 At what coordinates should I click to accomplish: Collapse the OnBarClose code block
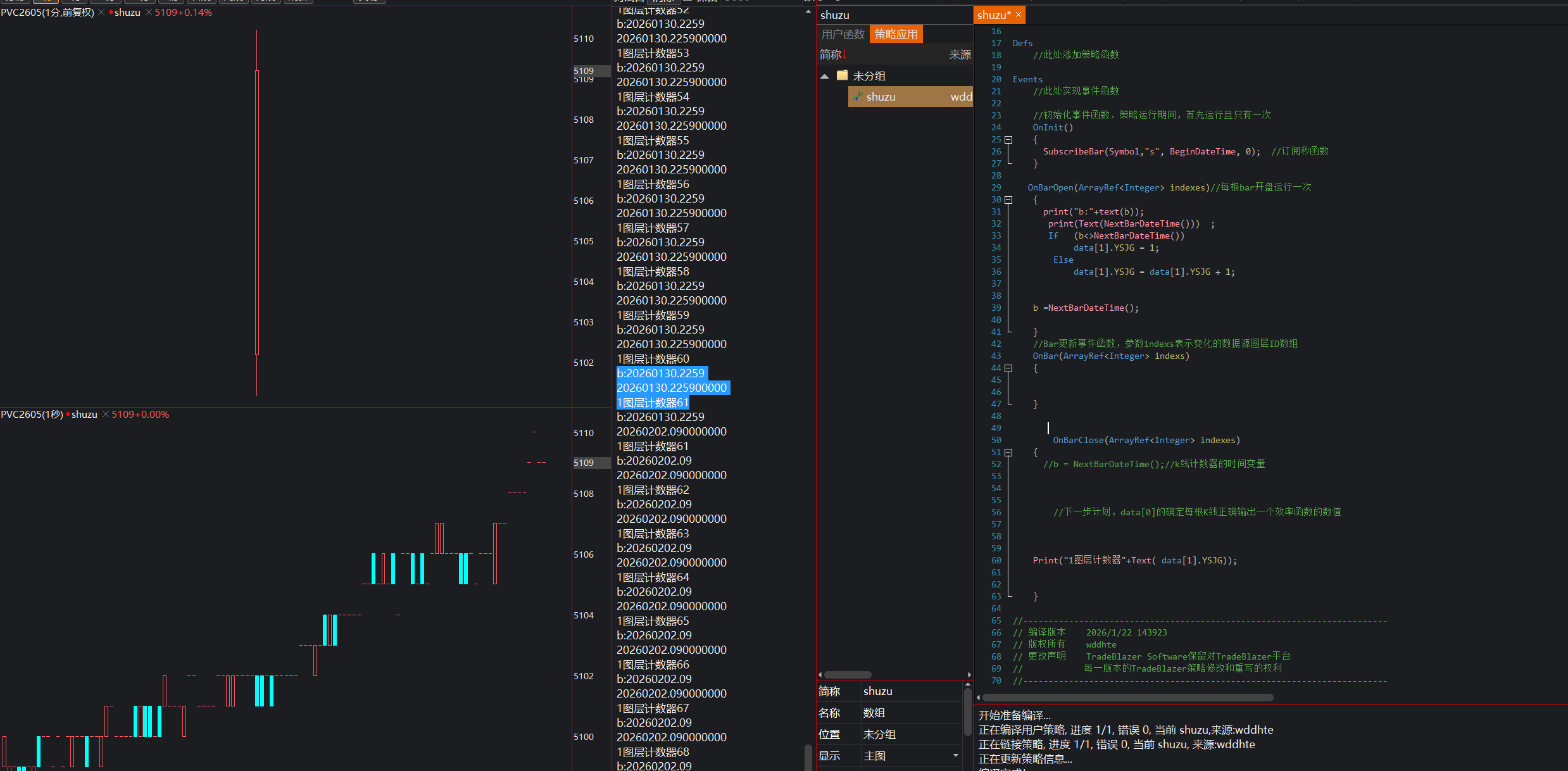point(1008,453)
